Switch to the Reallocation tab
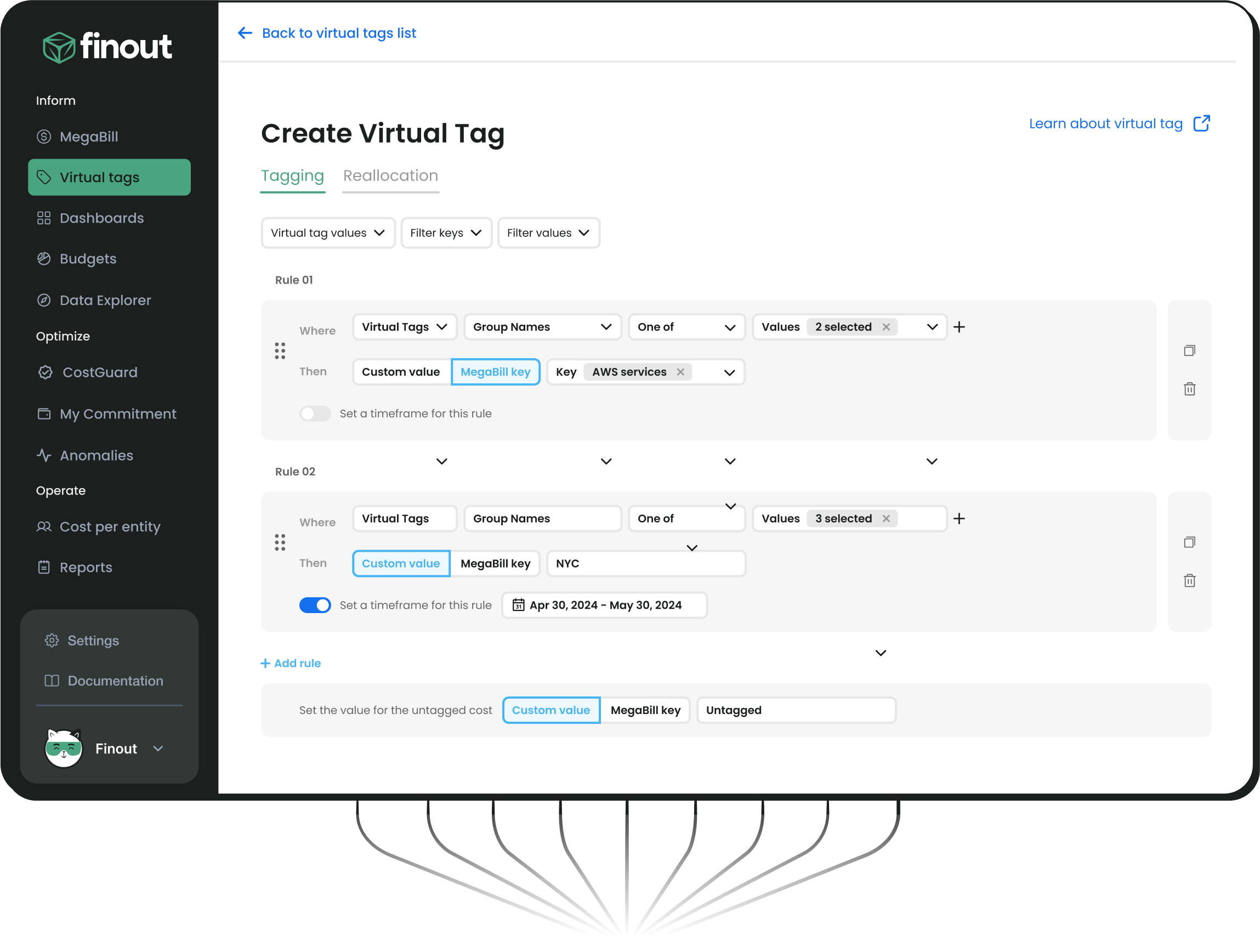 (x=390, y=175)
